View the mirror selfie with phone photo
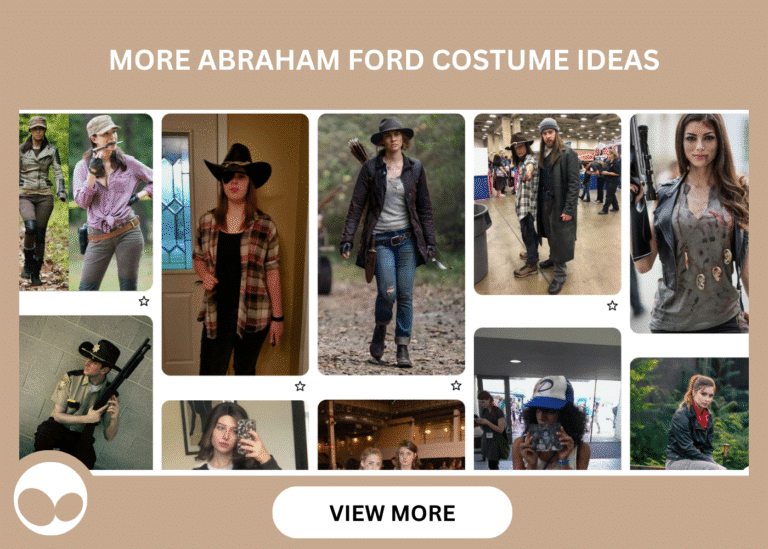 pos(235,435)
